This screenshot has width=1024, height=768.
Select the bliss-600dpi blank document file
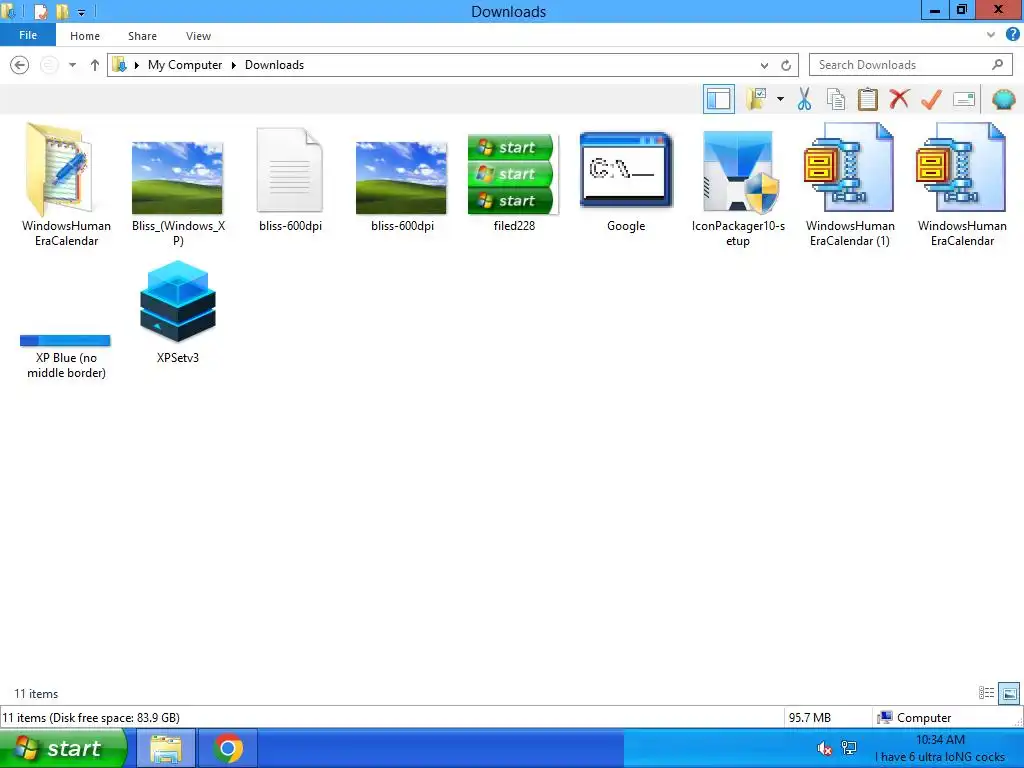tap(290, 180)
